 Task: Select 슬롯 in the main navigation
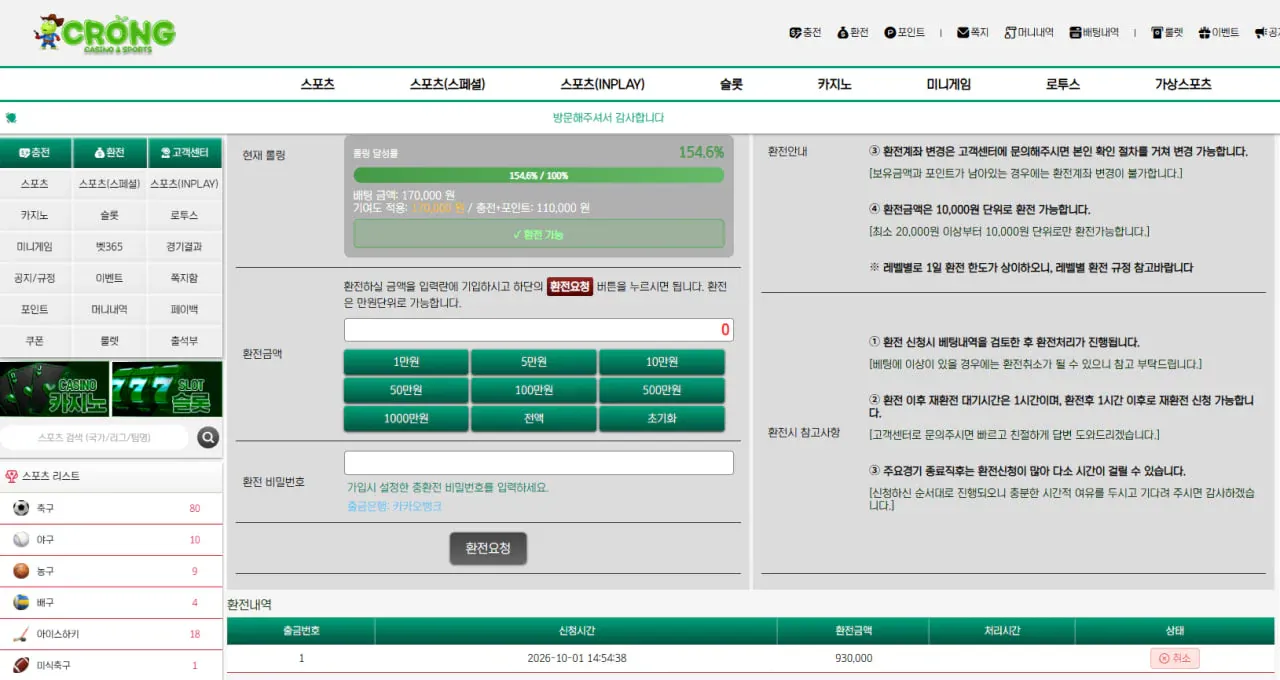(731, 84)
